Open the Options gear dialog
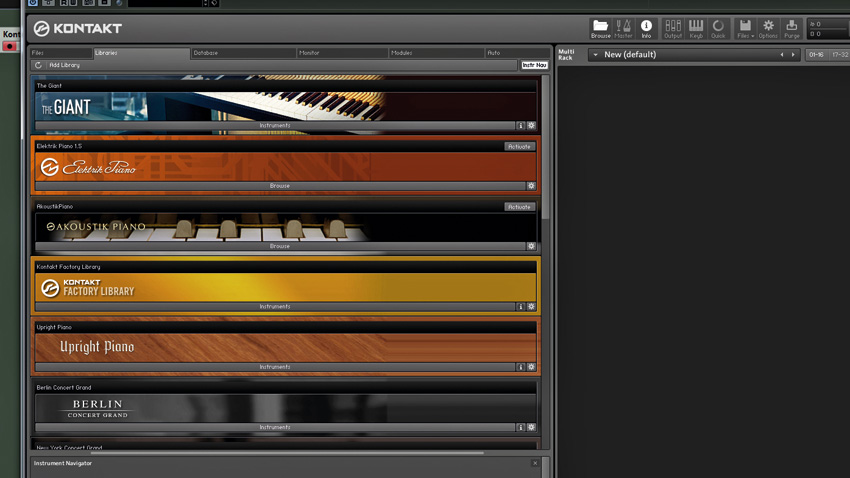 (x=768, y=29)
